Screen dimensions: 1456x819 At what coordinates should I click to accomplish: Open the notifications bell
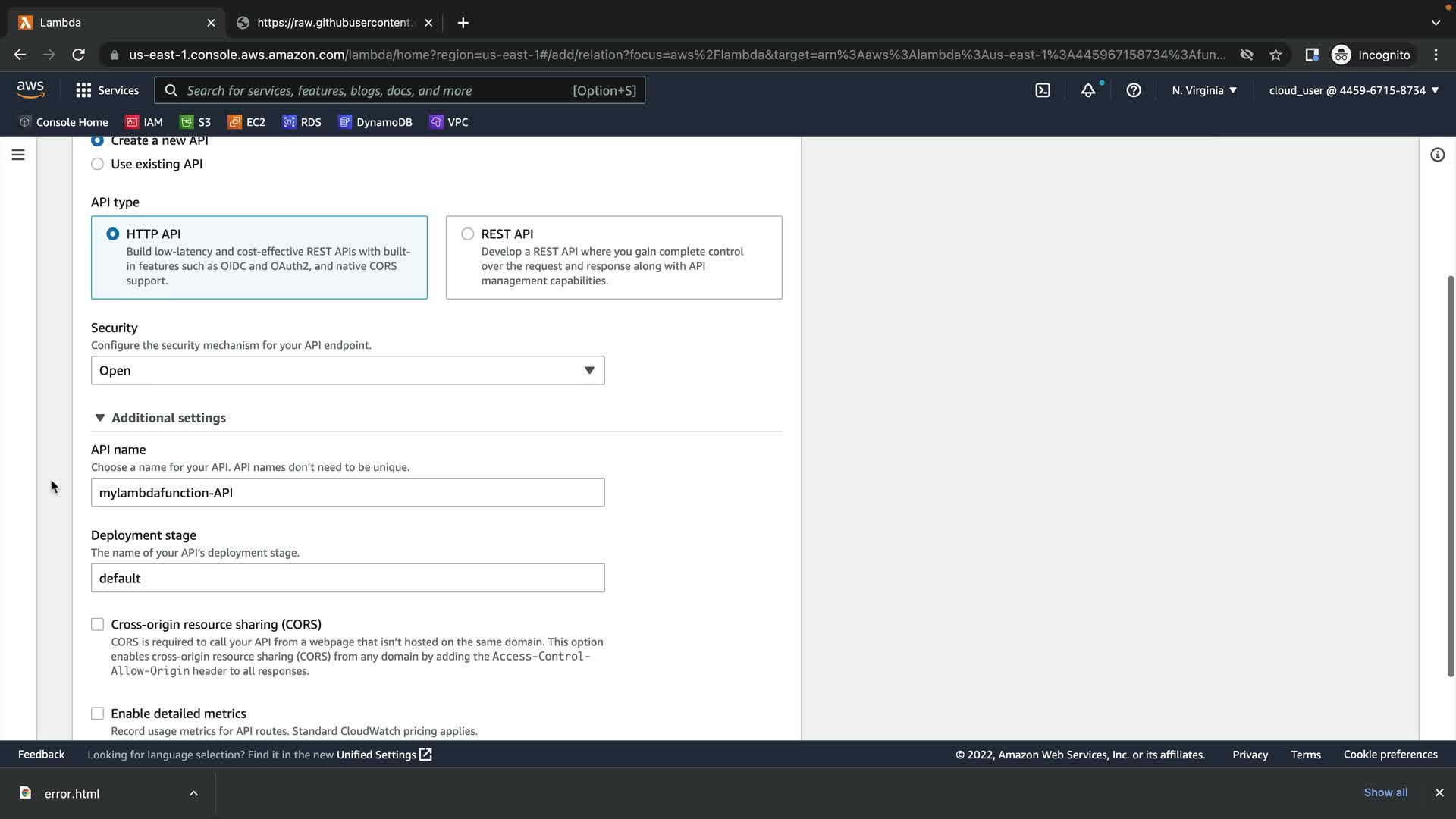tap(1088, 90)
